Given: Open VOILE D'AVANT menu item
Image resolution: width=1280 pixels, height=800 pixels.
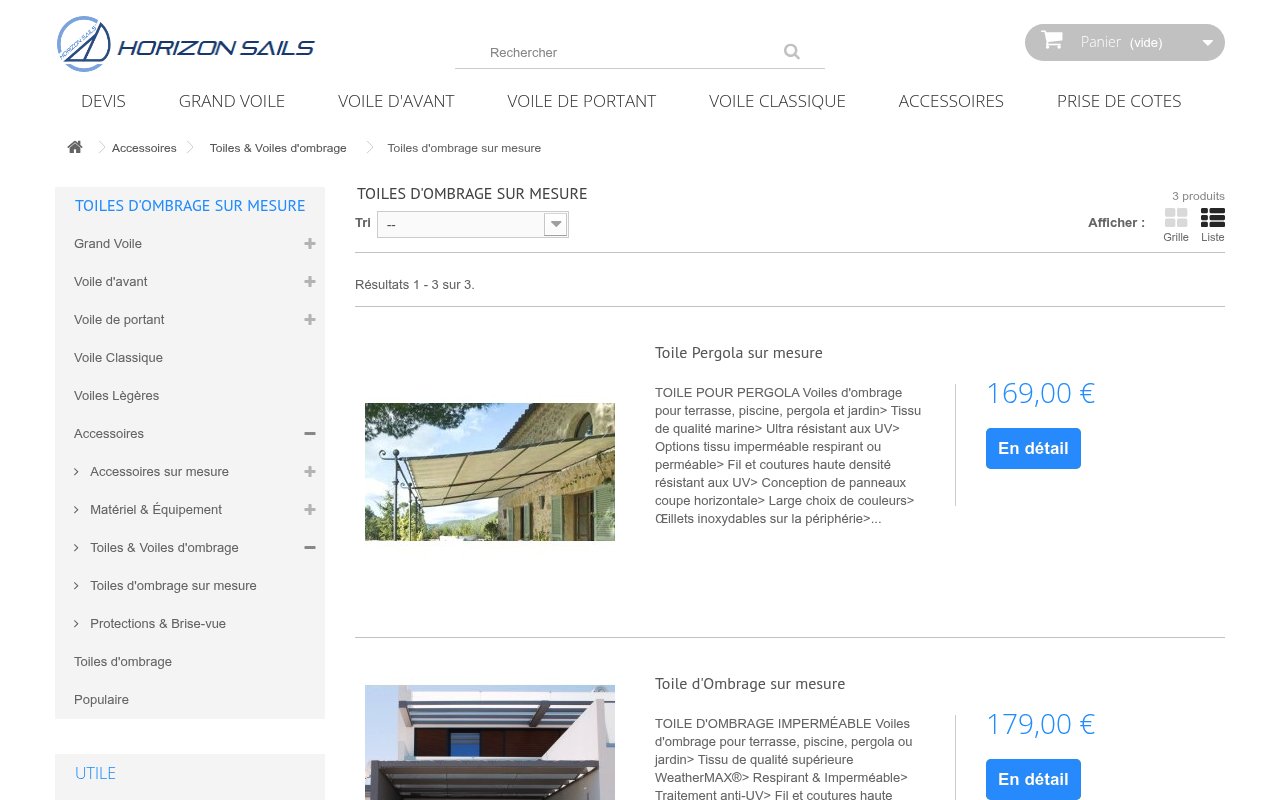Looking at the screenshot, I should [396, 101].
